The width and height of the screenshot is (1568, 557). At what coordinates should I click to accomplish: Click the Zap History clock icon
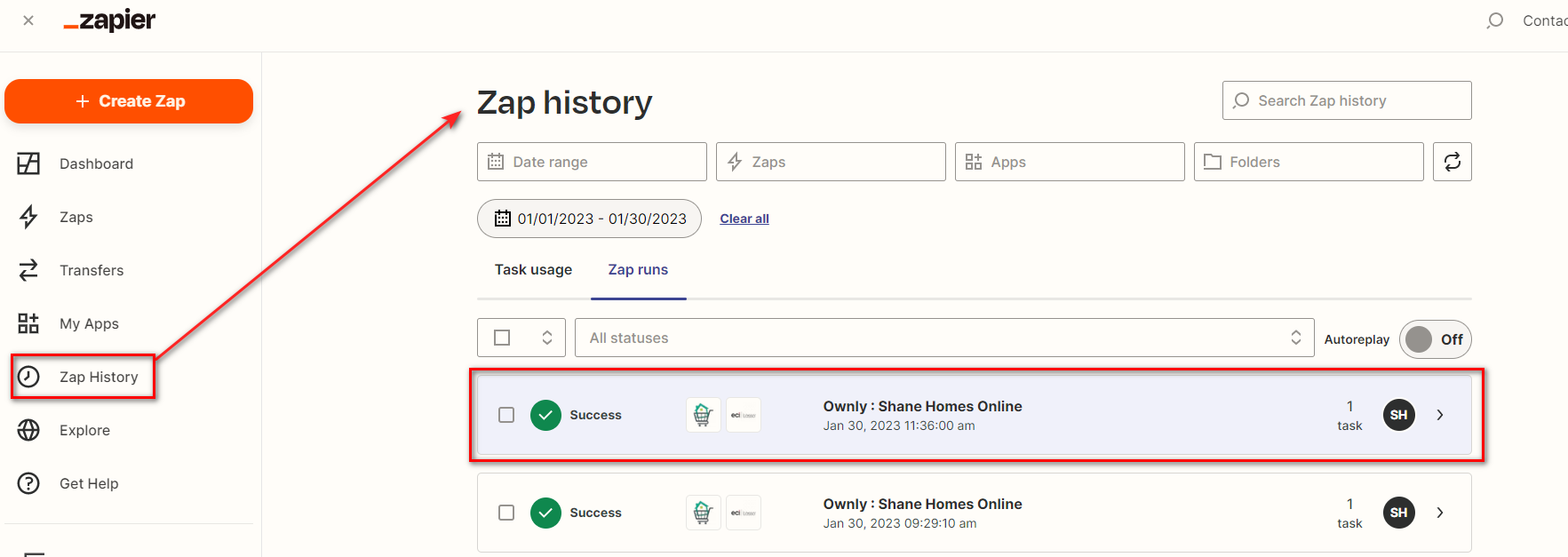coord(28,377)
